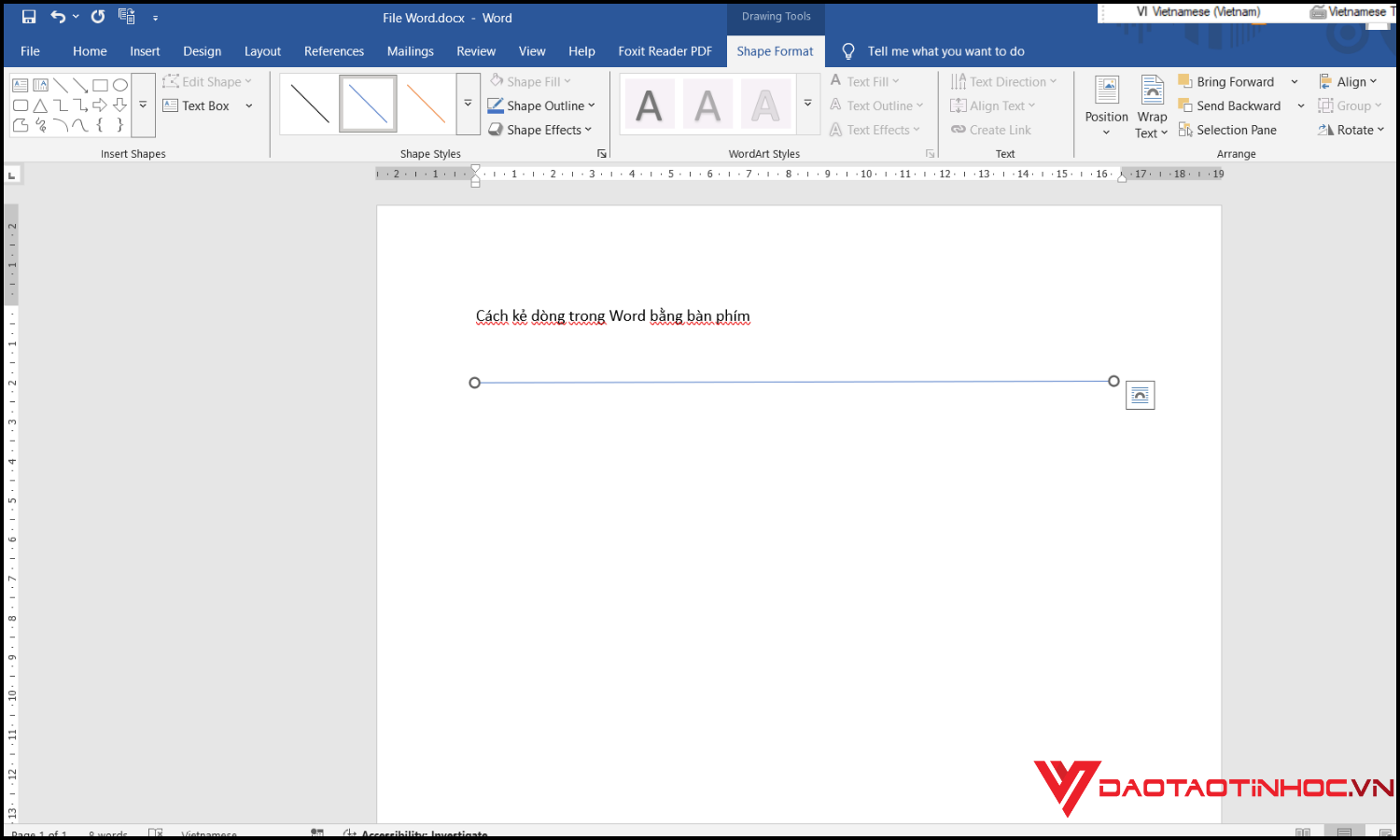Open the Shape Styles dialog launcher

(602, 154)
